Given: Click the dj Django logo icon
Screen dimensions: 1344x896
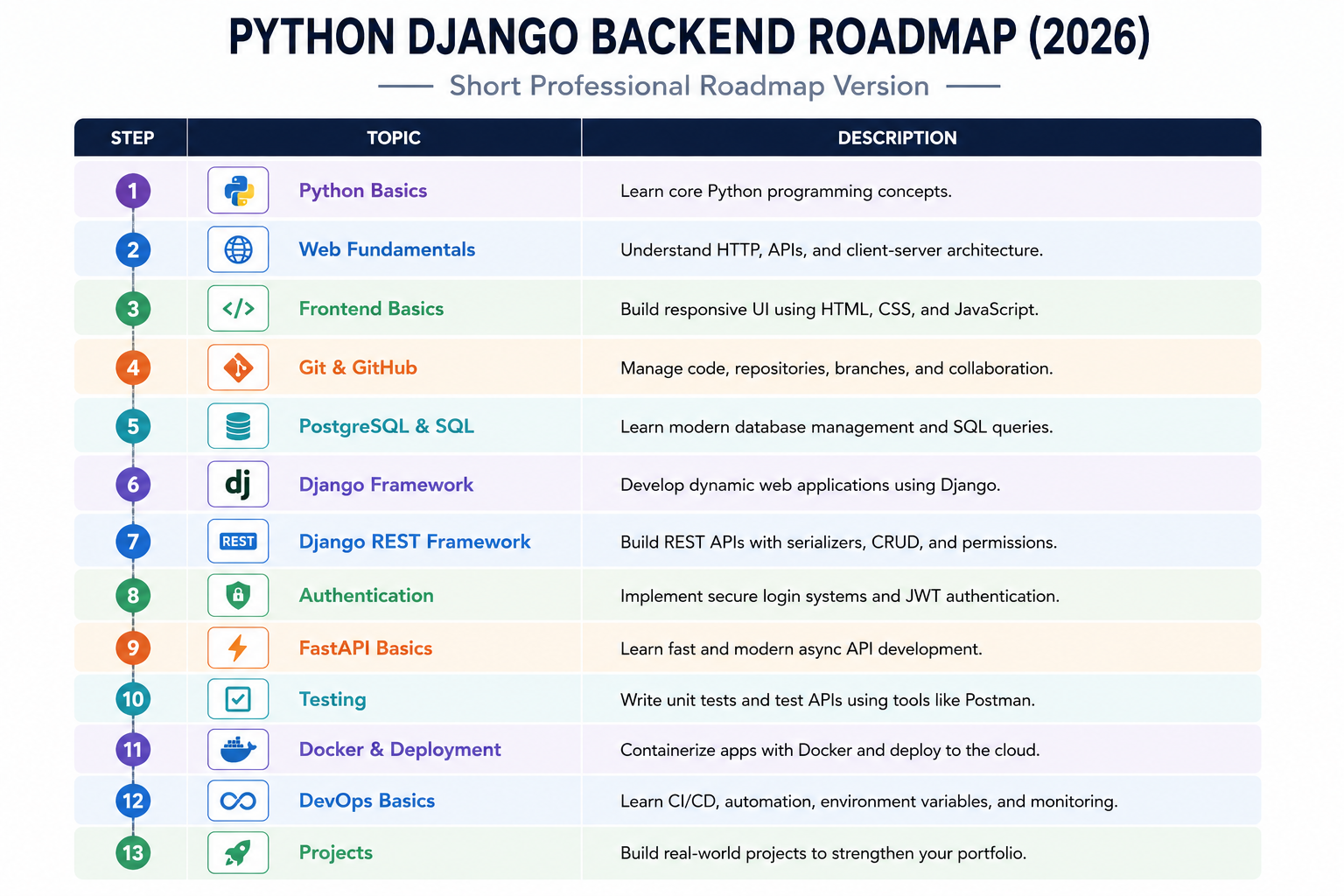Looking at the screenshot, I should pyautogui.click(x=238, y=484).
